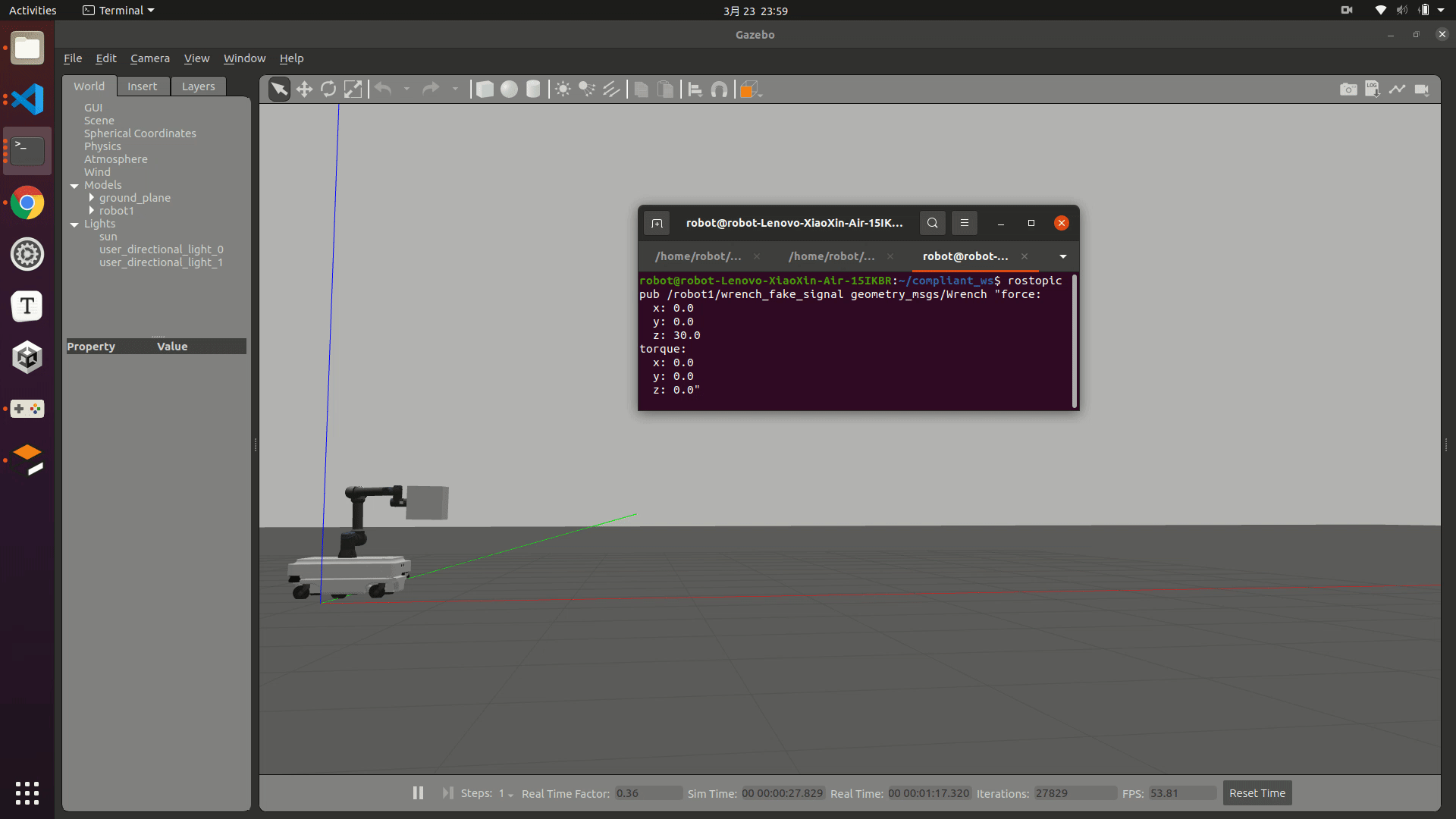Open the Camera menu

point(149,58)
